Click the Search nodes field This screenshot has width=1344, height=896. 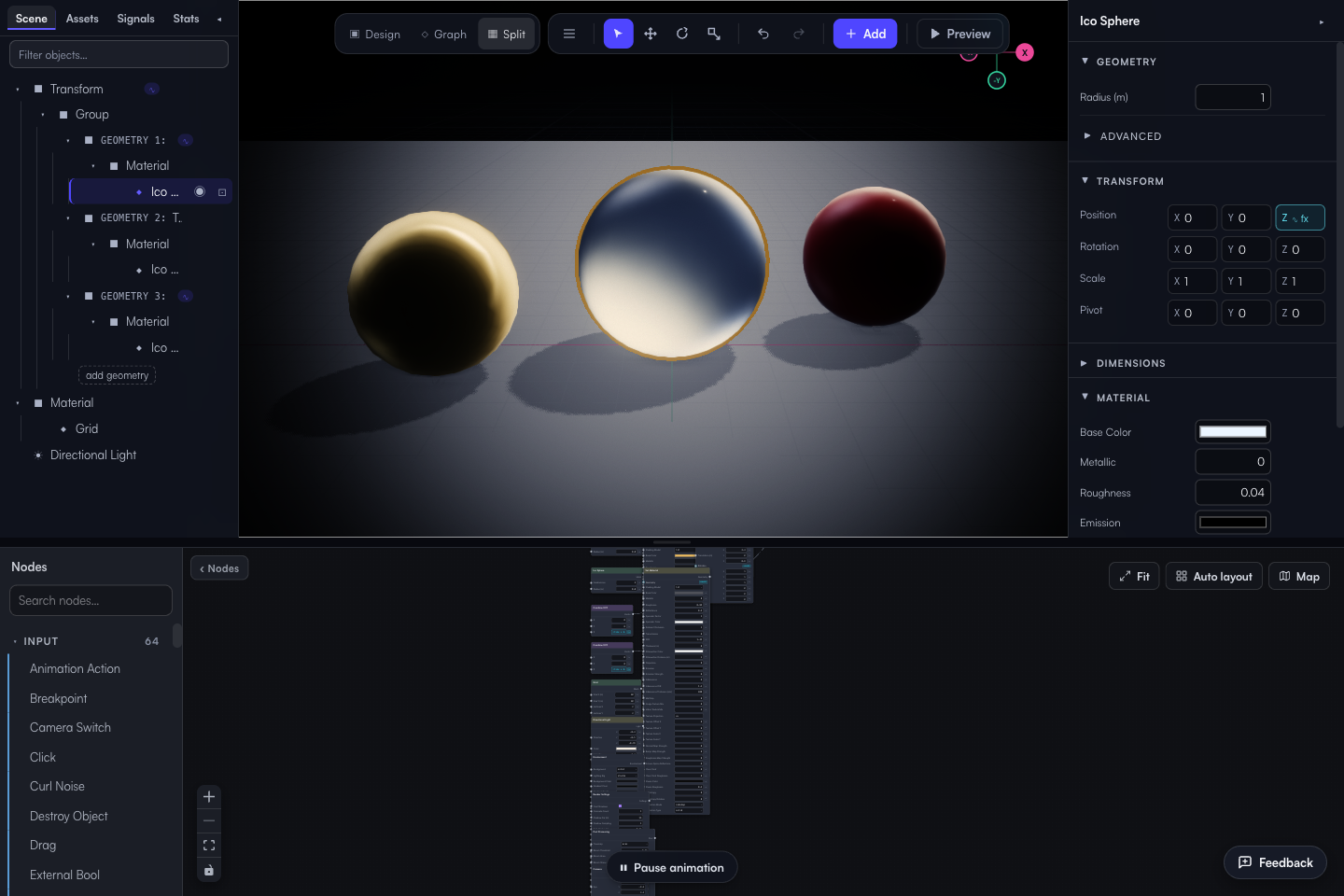[91, 600]
